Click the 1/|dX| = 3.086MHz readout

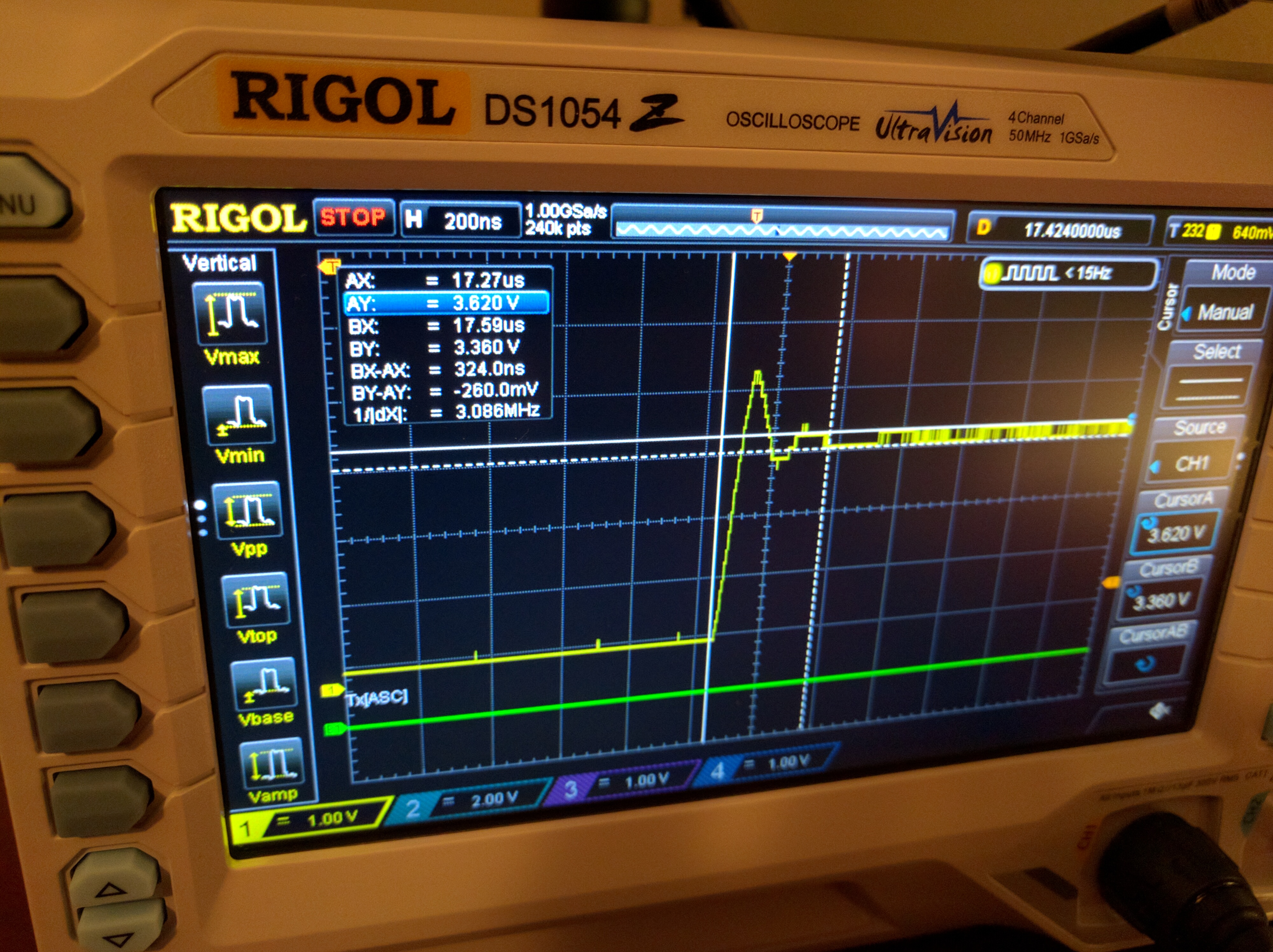click(447, 412)
